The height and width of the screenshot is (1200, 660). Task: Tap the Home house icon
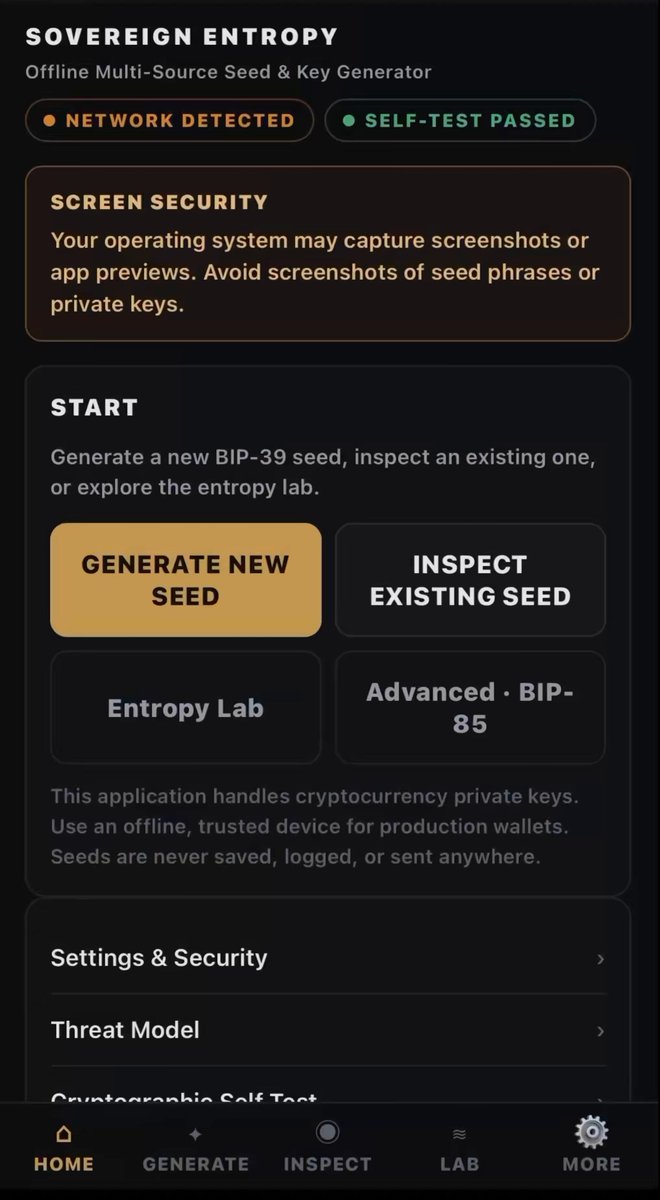[64, 1134]
